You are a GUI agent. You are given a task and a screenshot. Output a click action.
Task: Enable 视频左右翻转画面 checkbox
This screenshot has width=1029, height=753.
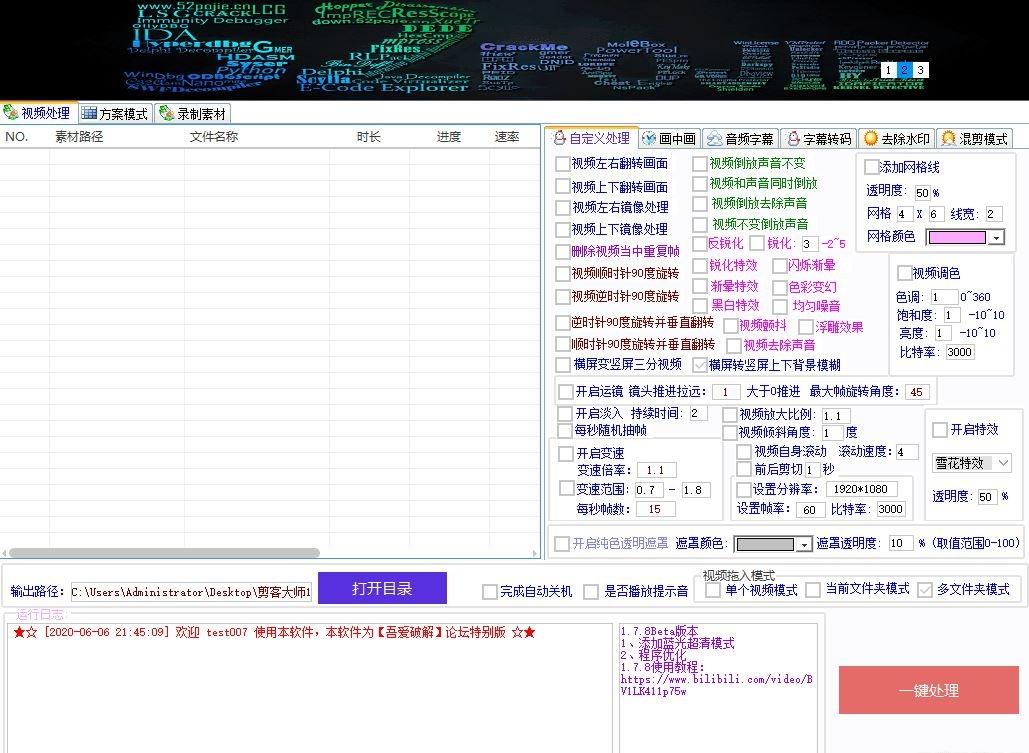pos(562,163)
